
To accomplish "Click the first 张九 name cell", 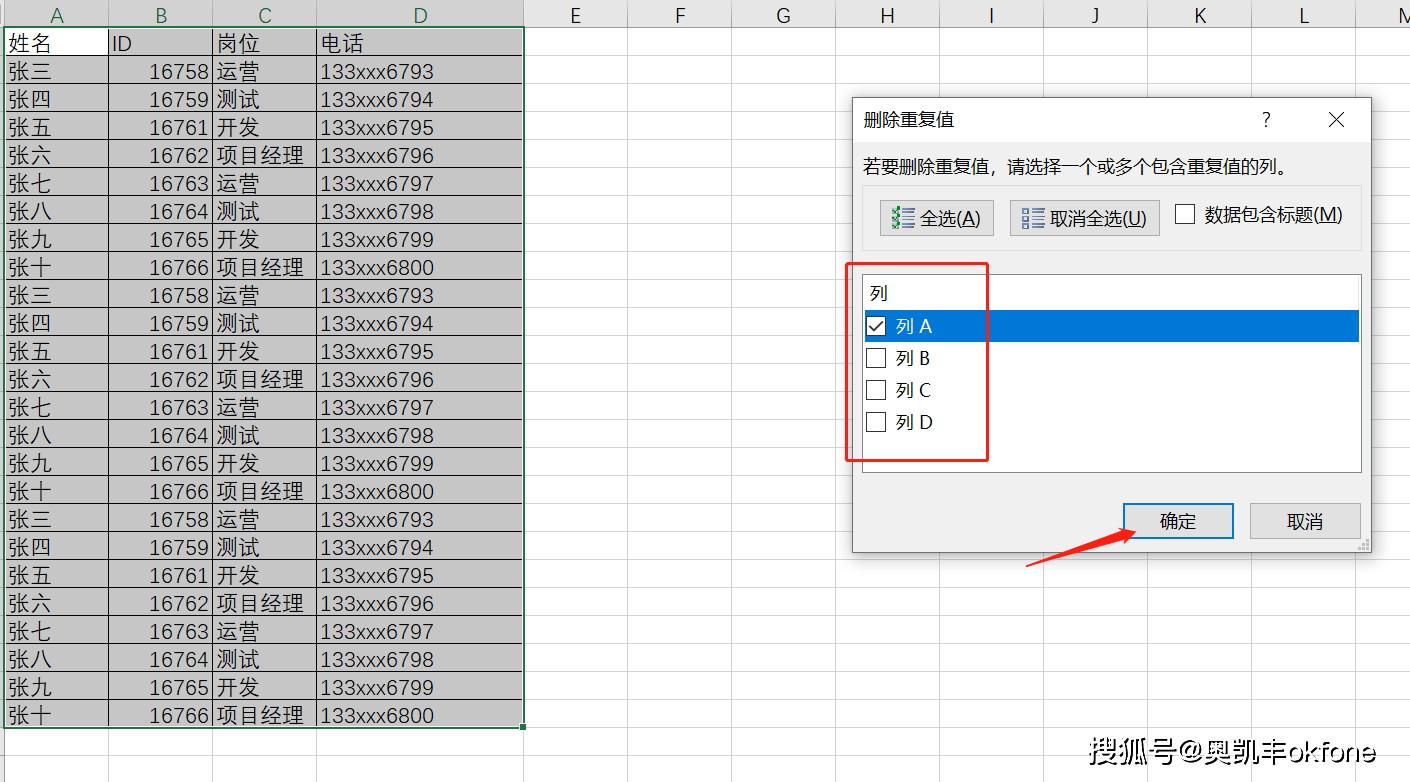I will point(56,239).
